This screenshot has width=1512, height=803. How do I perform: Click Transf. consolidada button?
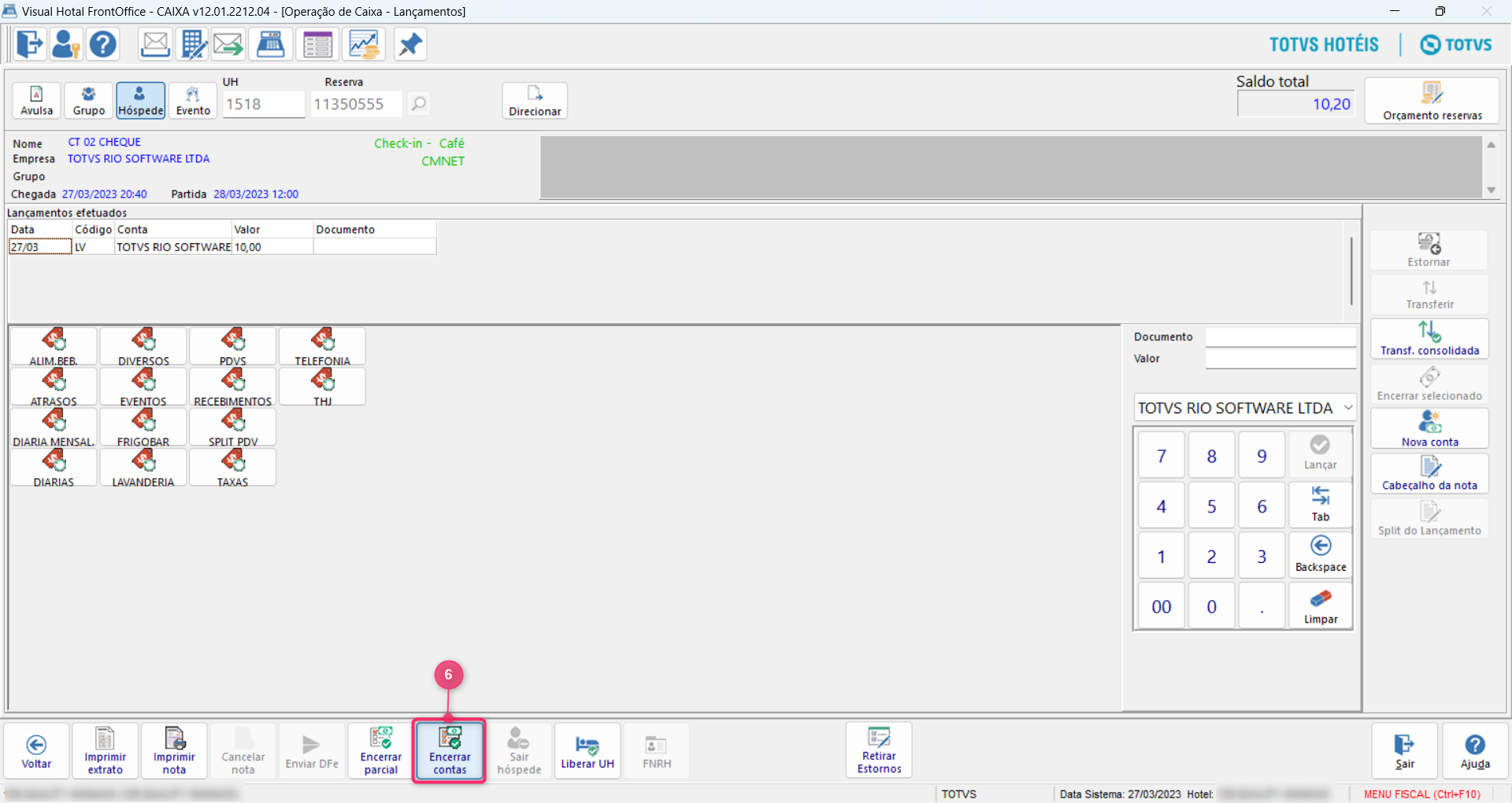[1429, 339]
